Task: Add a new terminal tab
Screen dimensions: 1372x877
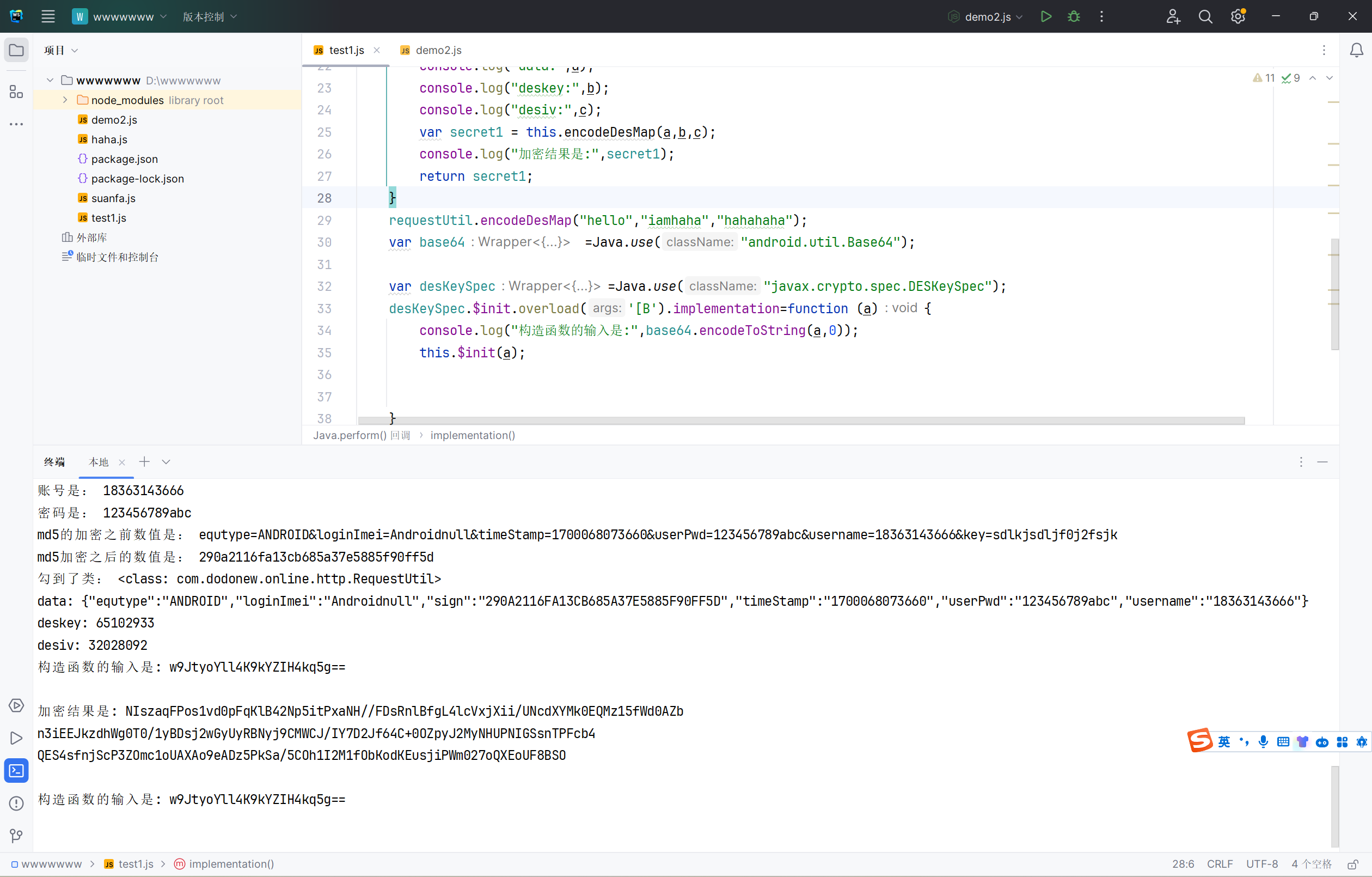Action: (144, 461)
